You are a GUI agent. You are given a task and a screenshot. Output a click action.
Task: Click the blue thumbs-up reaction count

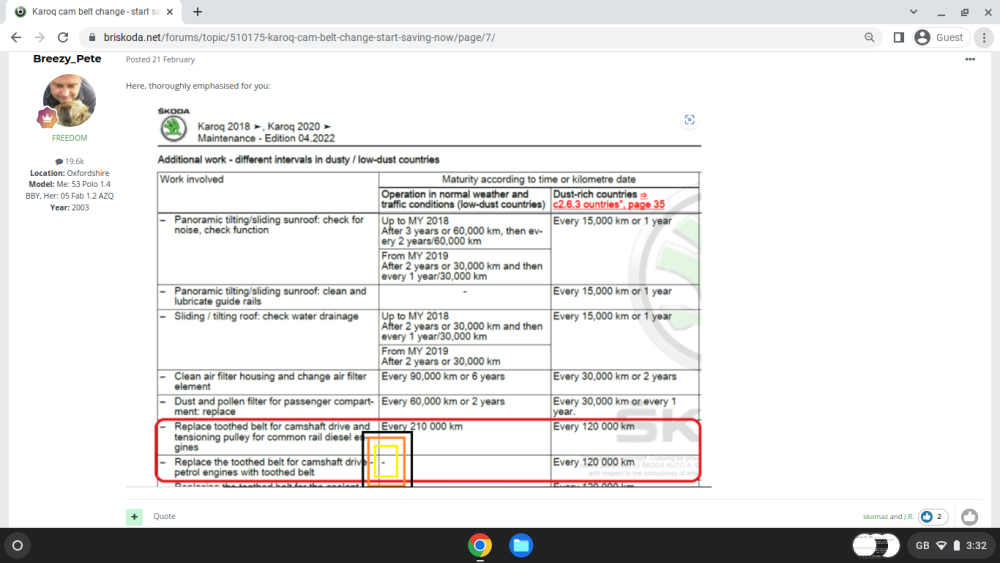click(x=933, y=516)
